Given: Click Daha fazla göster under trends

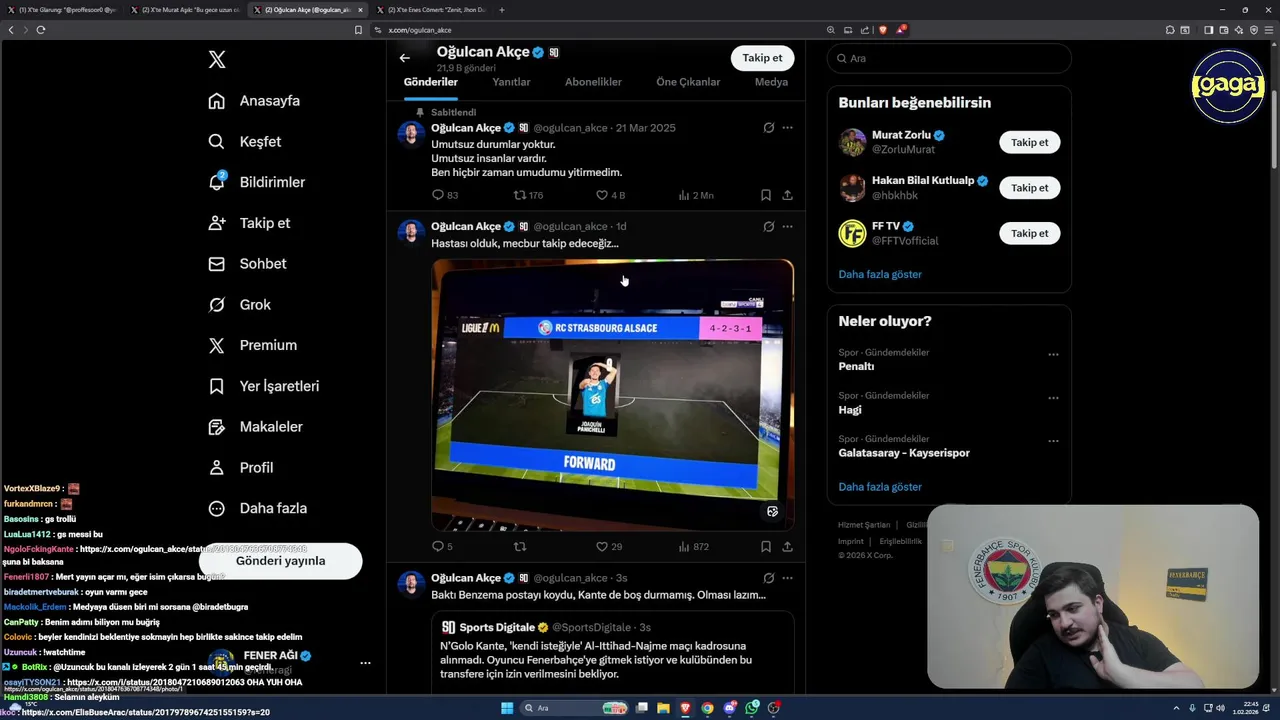Looking at the screenshot, I should click(x=880, y=487).
